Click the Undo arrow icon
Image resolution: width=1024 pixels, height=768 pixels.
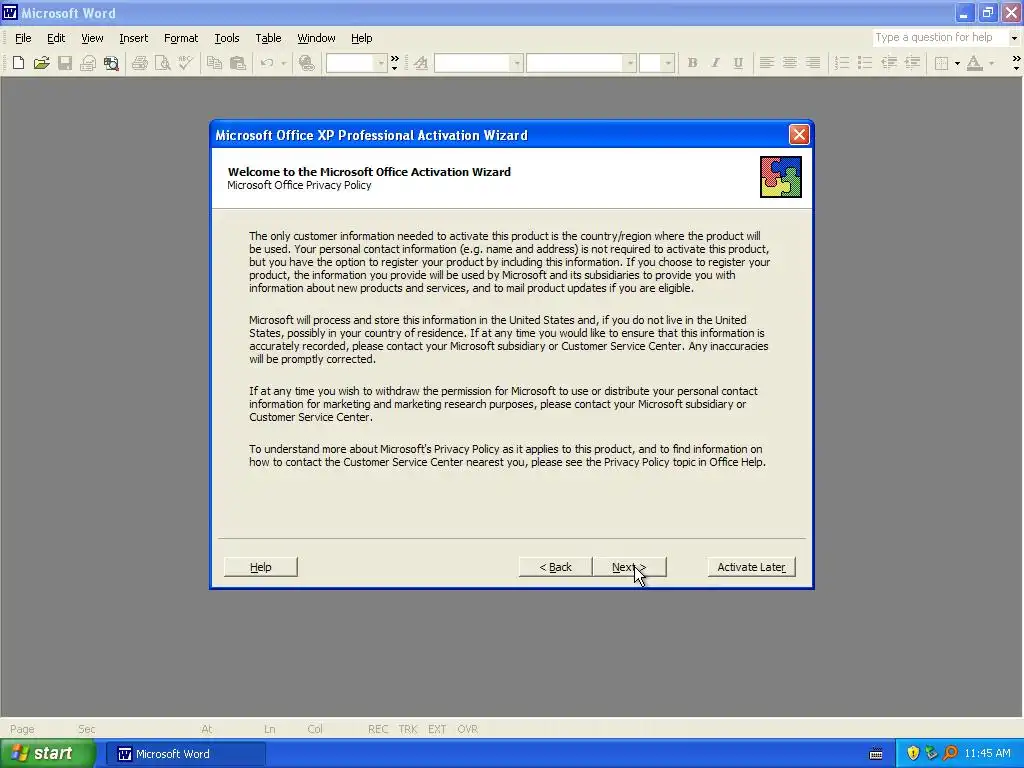pyautogui.click(x=266, y=63)
